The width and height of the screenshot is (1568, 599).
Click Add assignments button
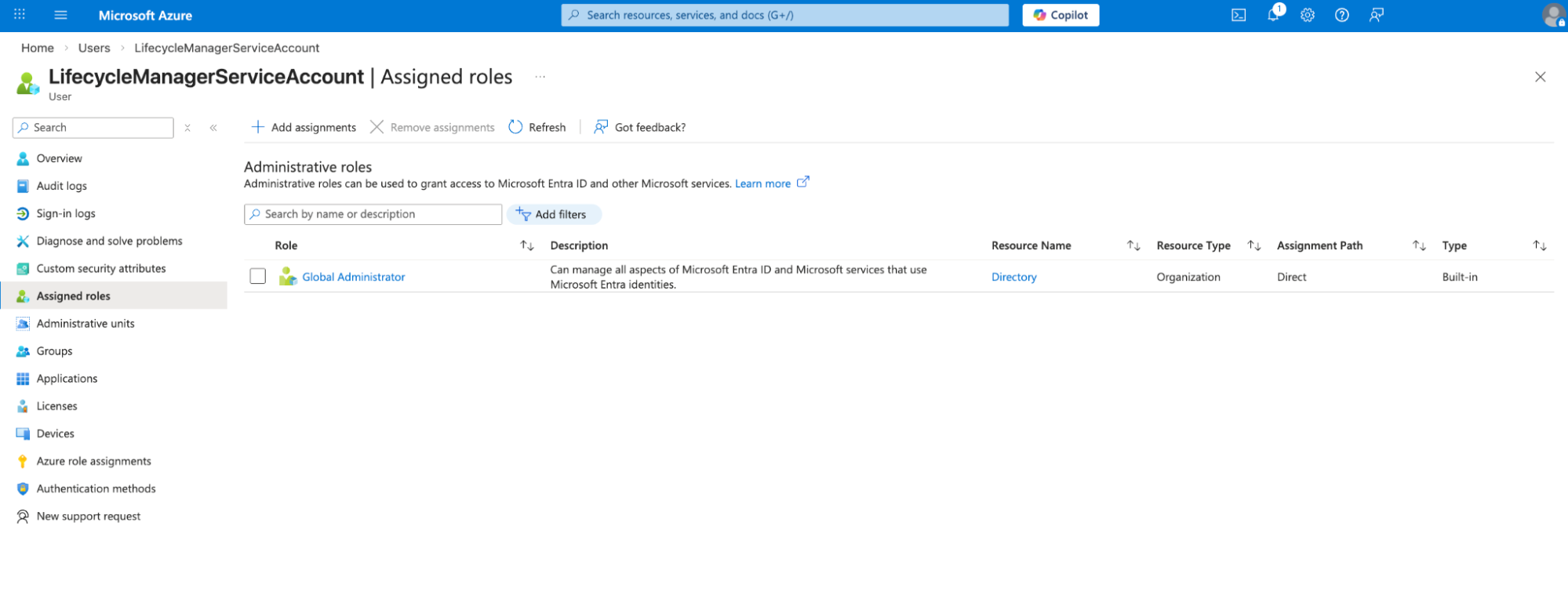point(304,127)
